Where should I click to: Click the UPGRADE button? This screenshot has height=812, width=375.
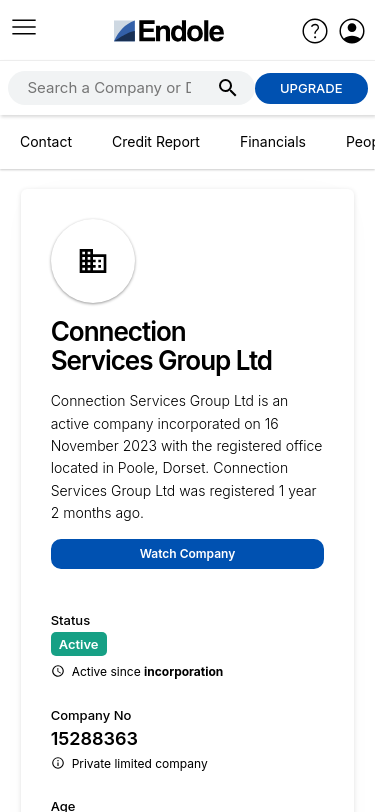311,89
